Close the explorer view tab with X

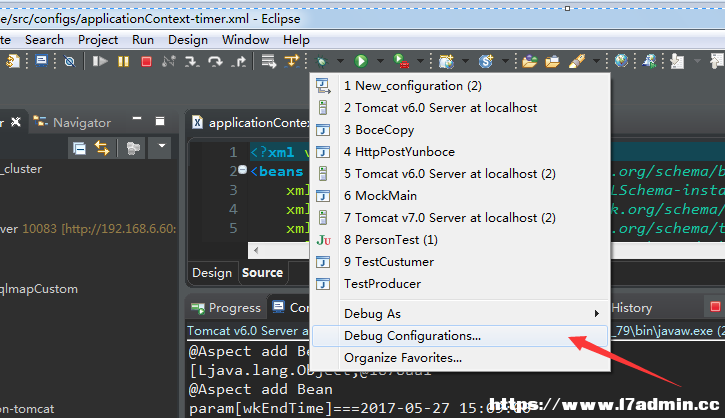click(16, 122)
